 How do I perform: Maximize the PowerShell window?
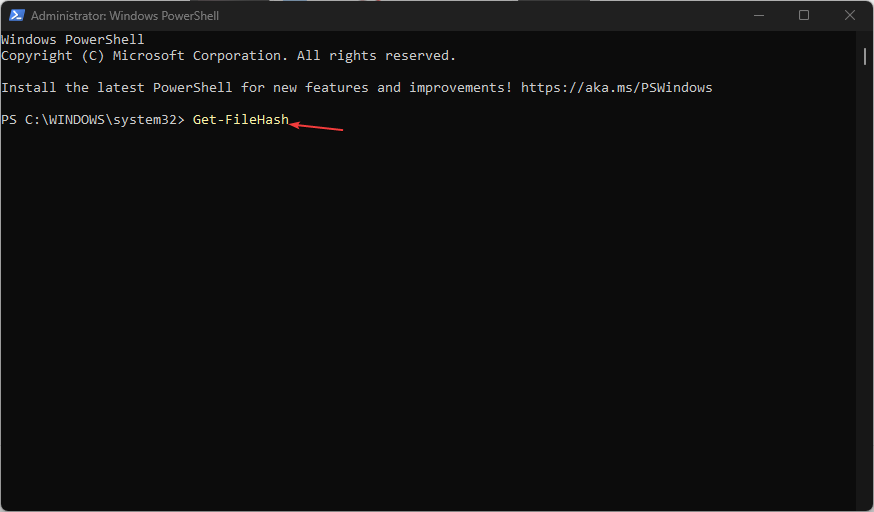click(804, 16)
